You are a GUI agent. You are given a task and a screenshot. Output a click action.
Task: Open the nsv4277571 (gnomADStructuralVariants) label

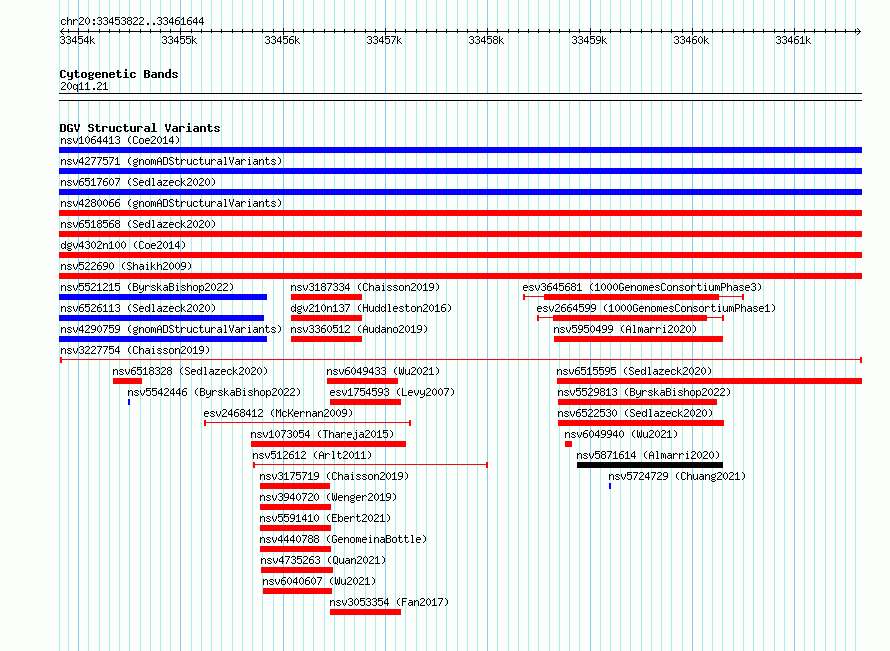[171, 161]
